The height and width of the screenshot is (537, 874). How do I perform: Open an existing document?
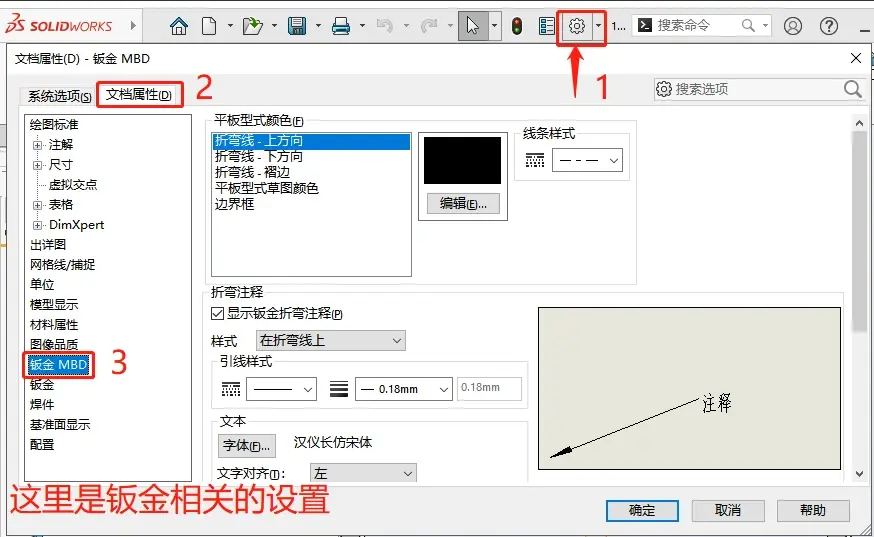click(253, 26)
